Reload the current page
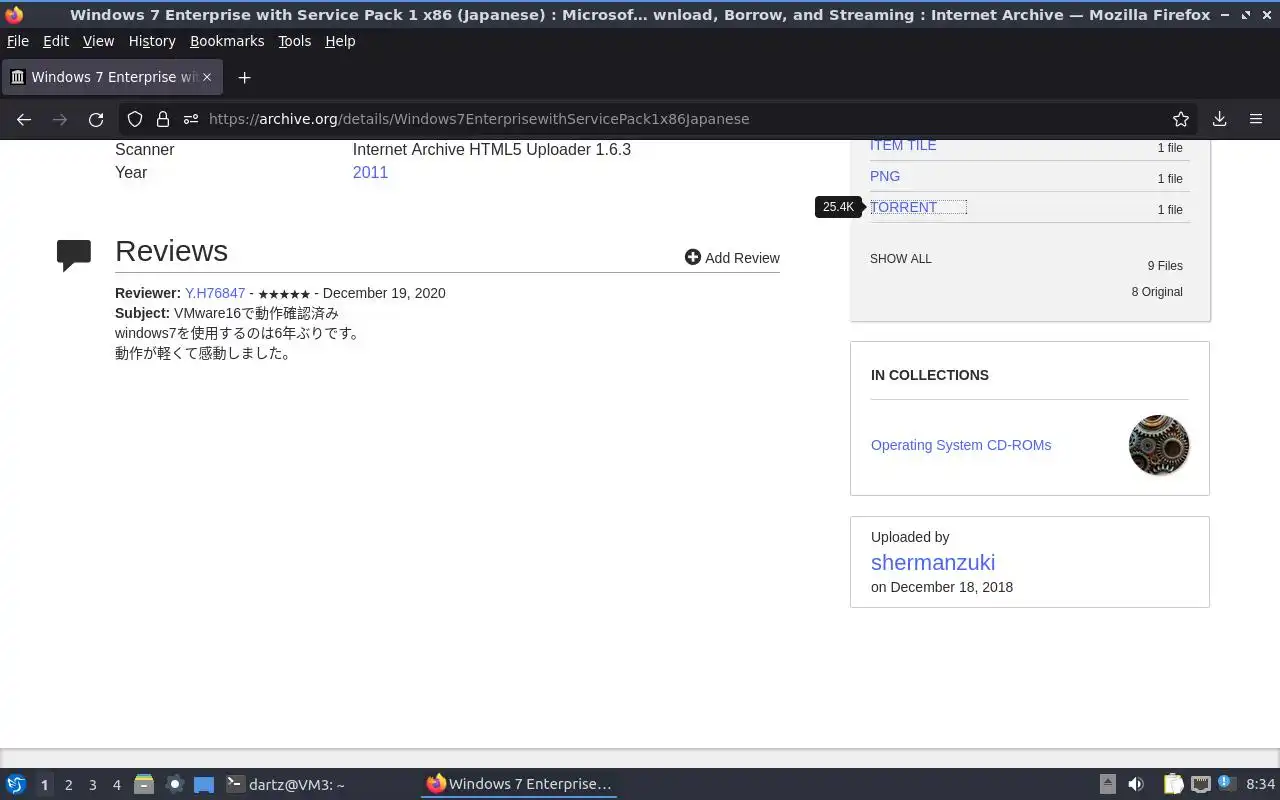1280x800 pixels. pyautogui.click(x=96, y=119)
